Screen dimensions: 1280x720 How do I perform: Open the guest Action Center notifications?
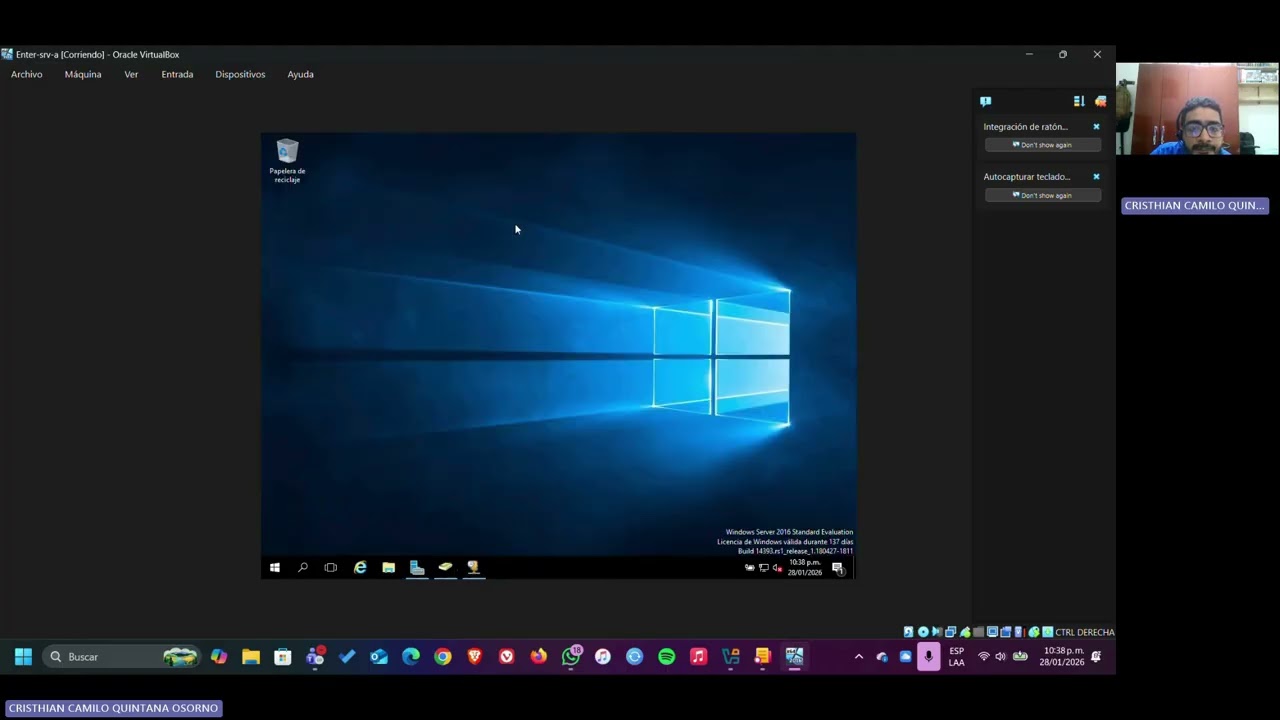[838, 568]
